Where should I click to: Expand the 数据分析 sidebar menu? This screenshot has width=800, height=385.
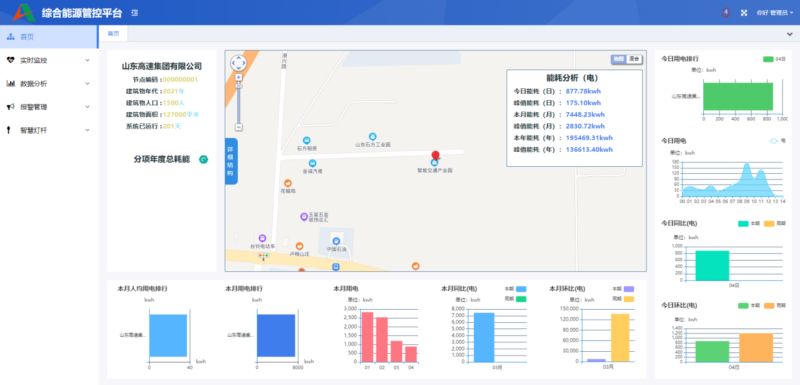pyautogui.click(x=49, y=84)
